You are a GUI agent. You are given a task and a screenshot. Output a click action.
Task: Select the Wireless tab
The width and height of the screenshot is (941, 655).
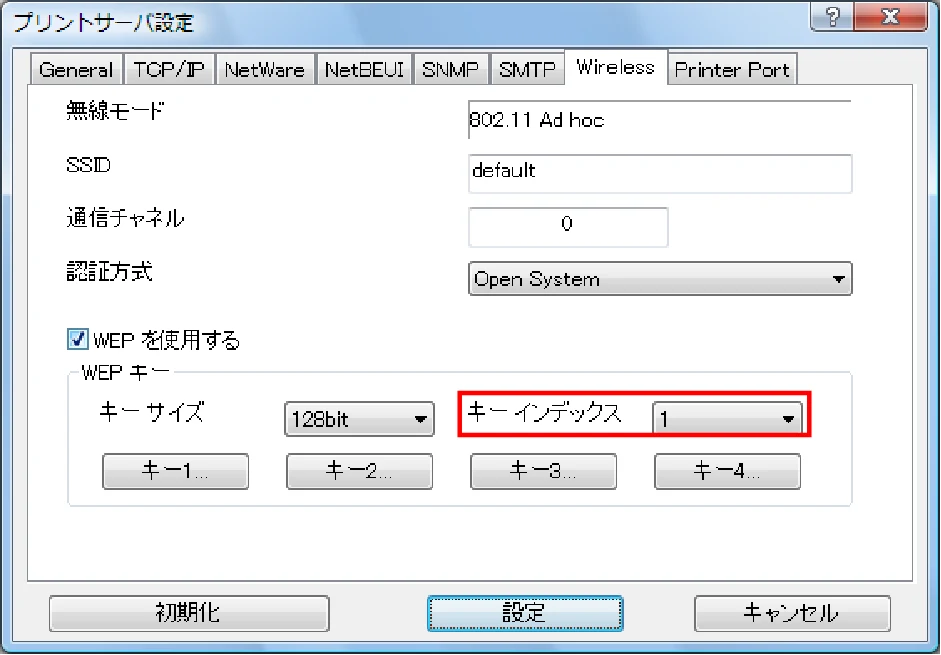tap(616, 67)
